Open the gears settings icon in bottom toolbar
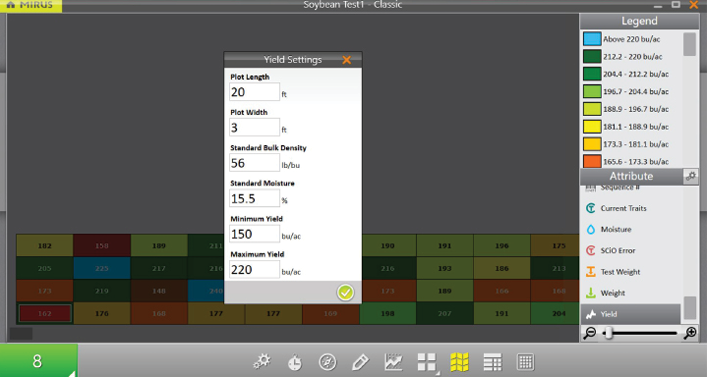 pyautogui.click(x=262, y=362)
